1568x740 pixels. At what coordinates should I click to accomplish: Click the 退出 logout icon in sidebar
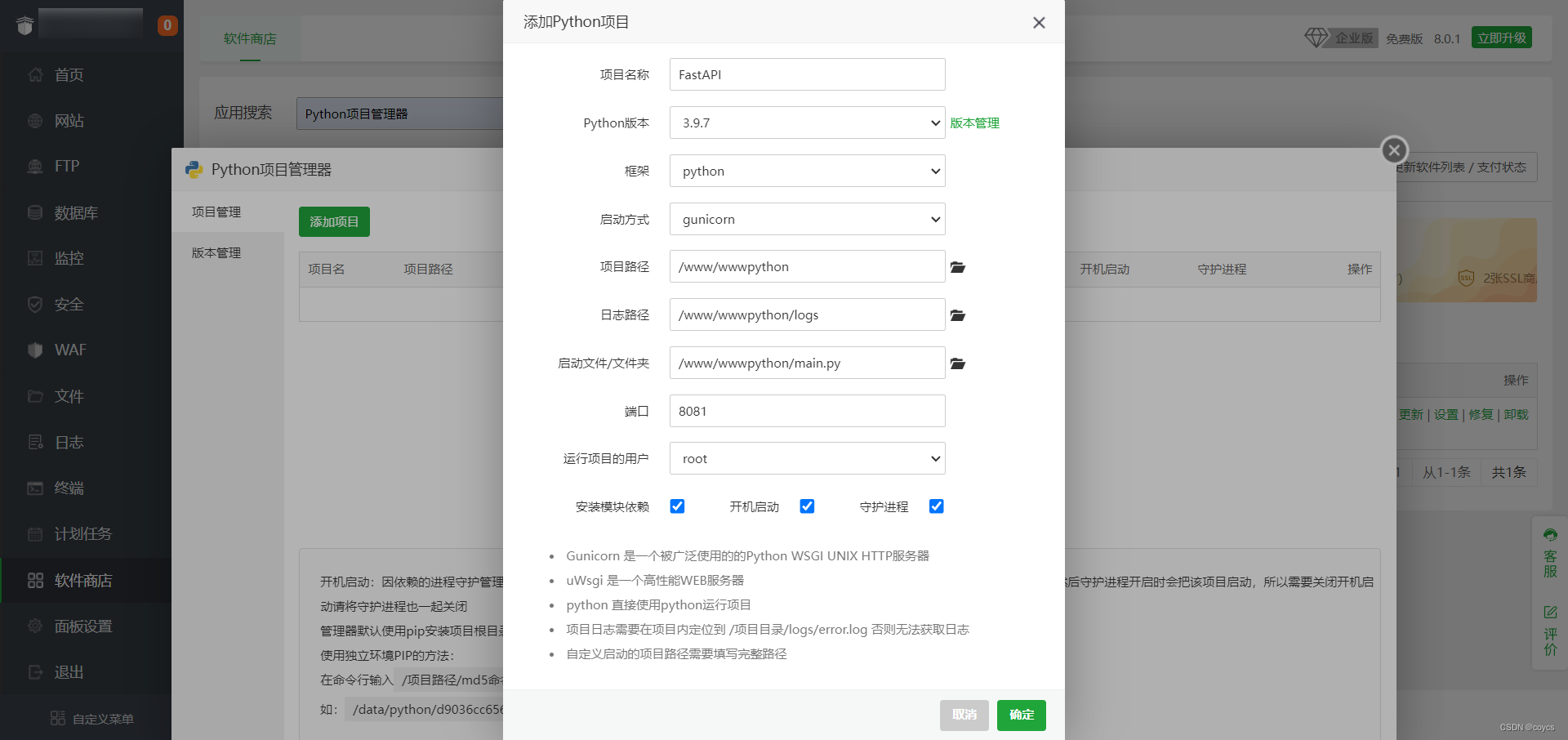coord(35,672)
